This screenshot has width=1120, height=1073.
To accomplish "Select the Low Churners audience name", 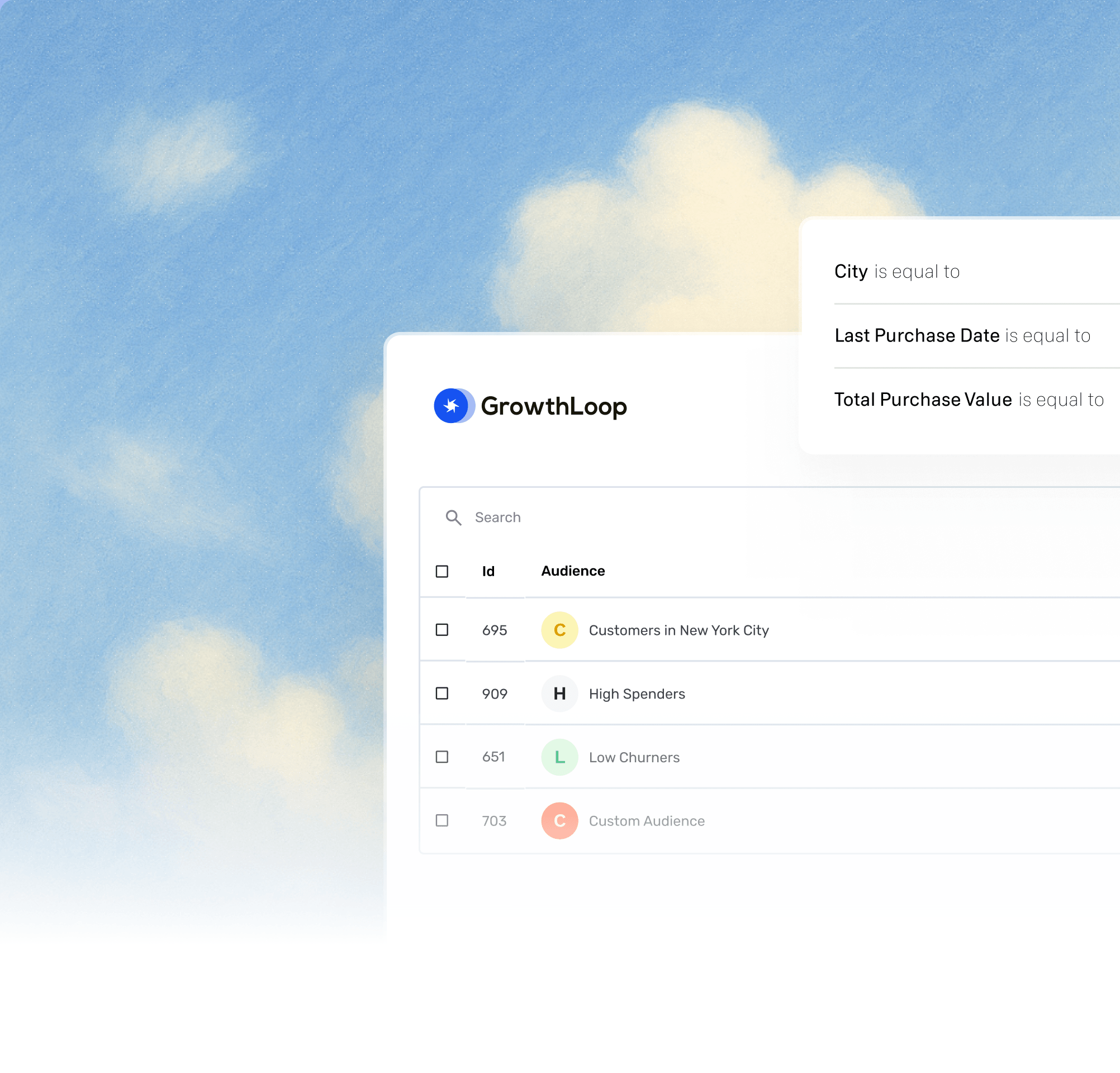I will click(x=634, y=757).
